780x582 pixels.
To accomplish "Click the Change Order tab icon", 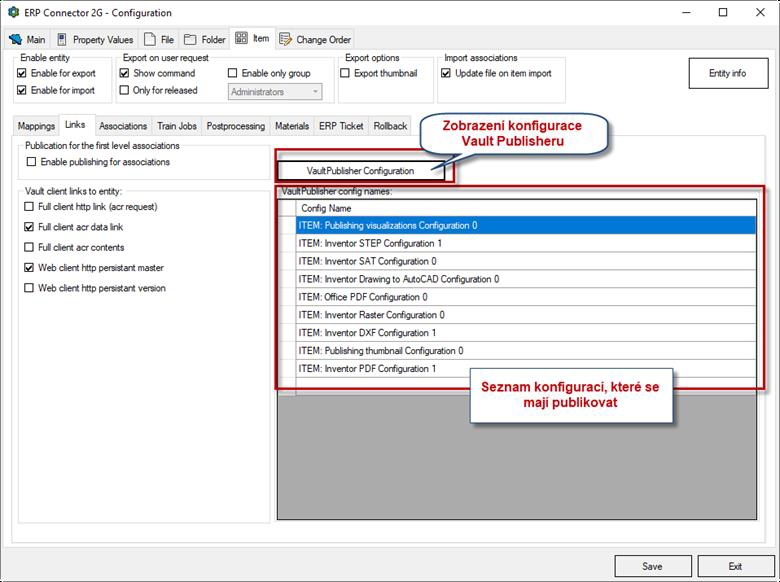I will tap(286, 40).
